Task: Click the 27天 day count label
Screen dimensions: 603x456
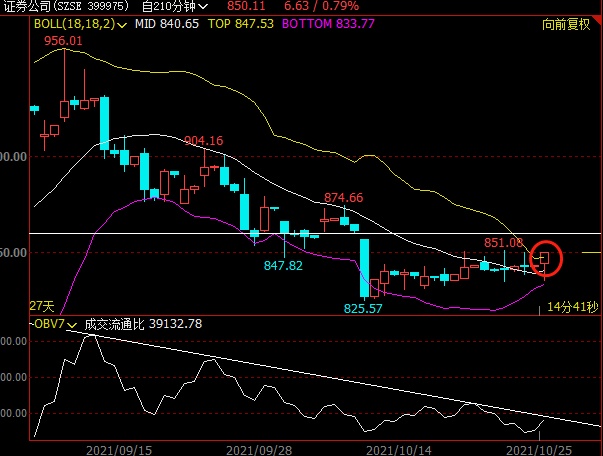Action: pyautogui.click(x=42, y=306)
